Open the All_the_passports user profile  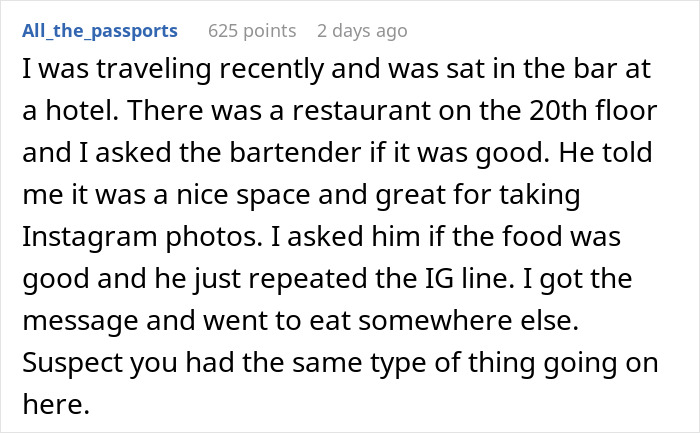[100, 31]
